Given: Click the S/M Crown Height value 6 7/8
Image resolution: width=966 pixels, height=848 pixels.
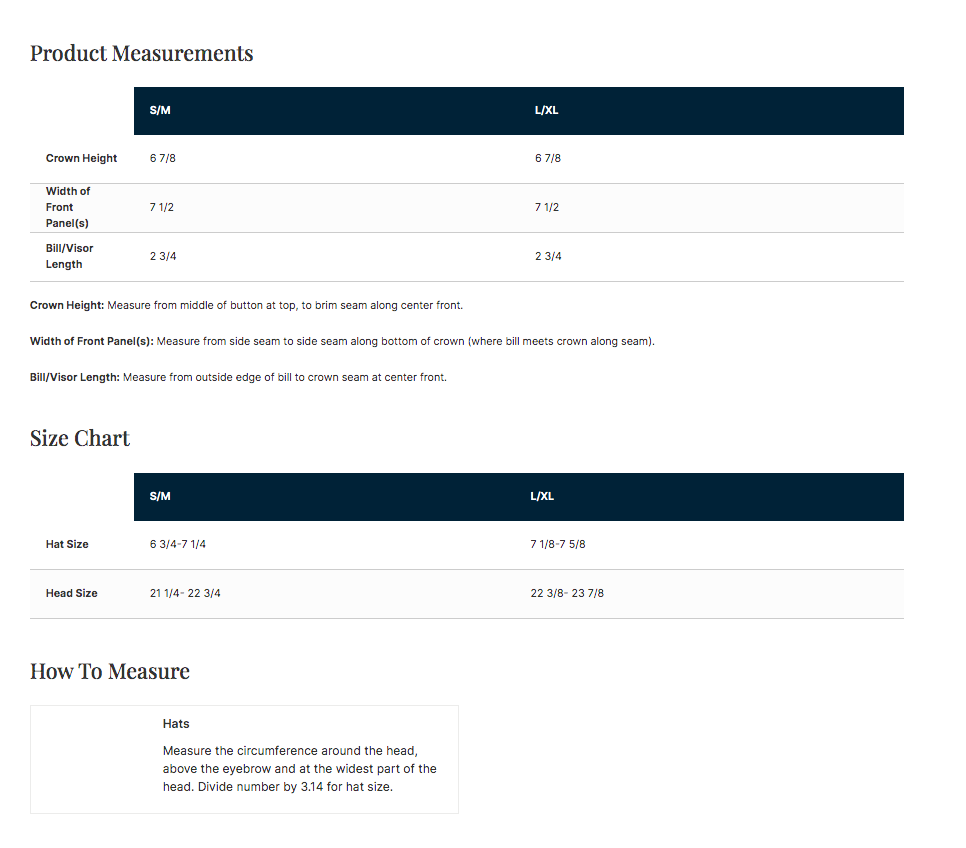Looking at the screenshot, I should coord(163,158).
